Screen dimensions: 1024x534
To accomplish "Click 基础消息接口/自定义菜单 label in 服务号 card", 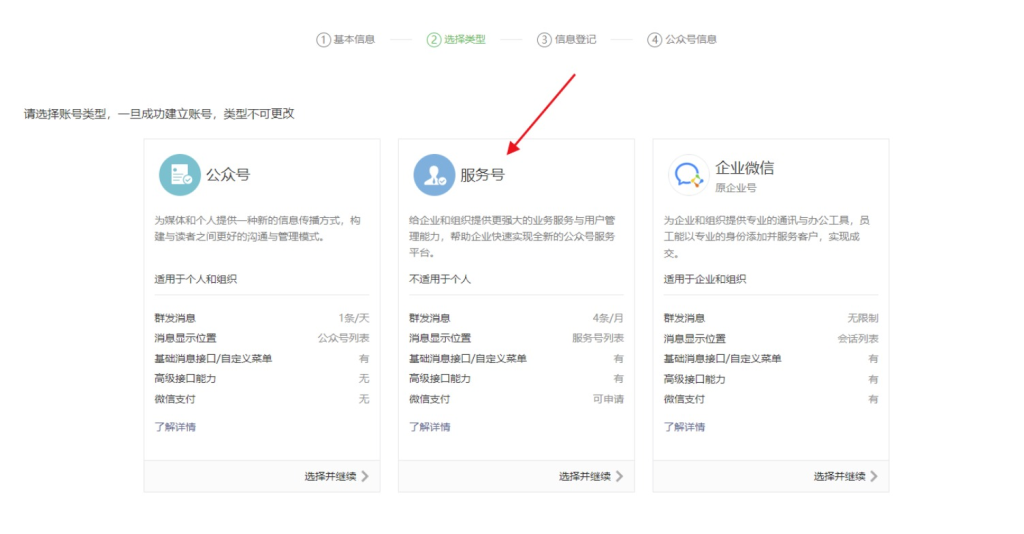I will pyautogui.click(x=468, y=358).
